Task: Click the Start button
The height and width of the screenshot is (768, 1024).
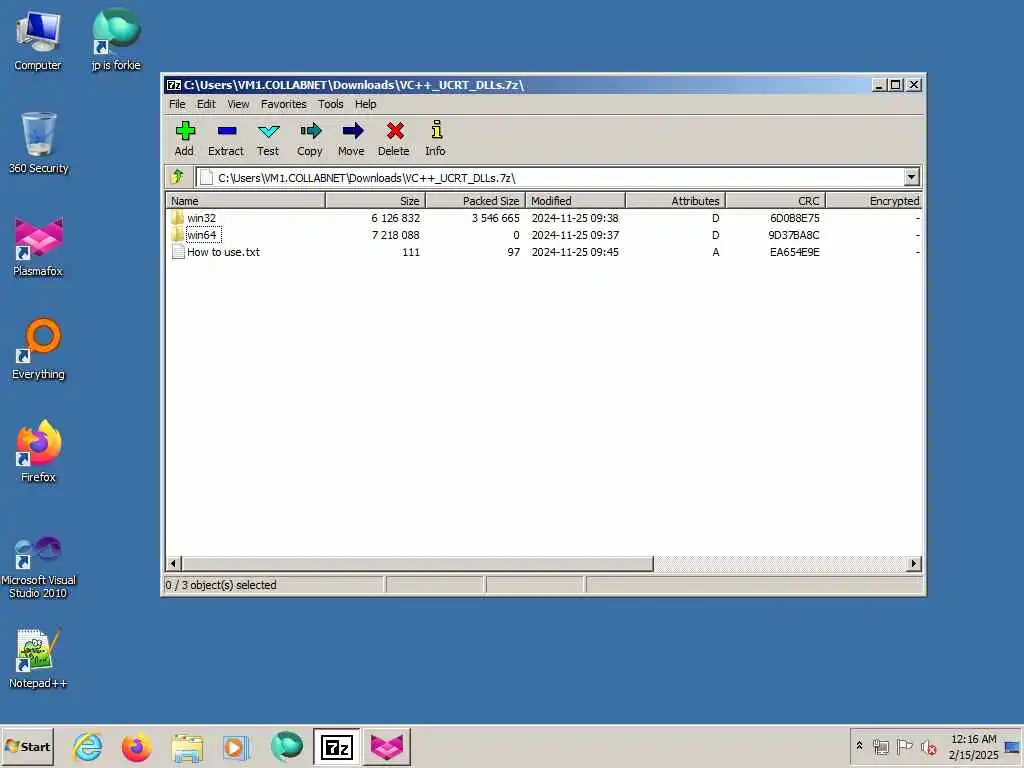Action: 27,746
